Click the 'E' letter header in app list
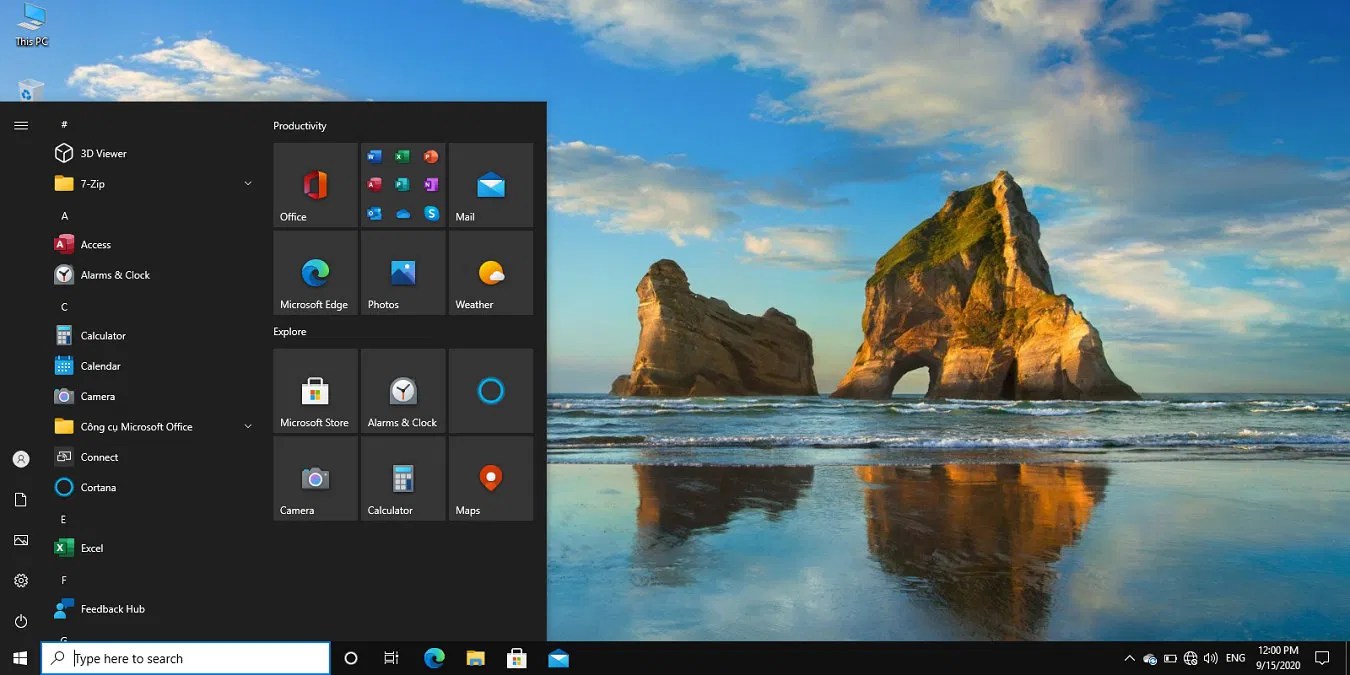 point(64,519)
